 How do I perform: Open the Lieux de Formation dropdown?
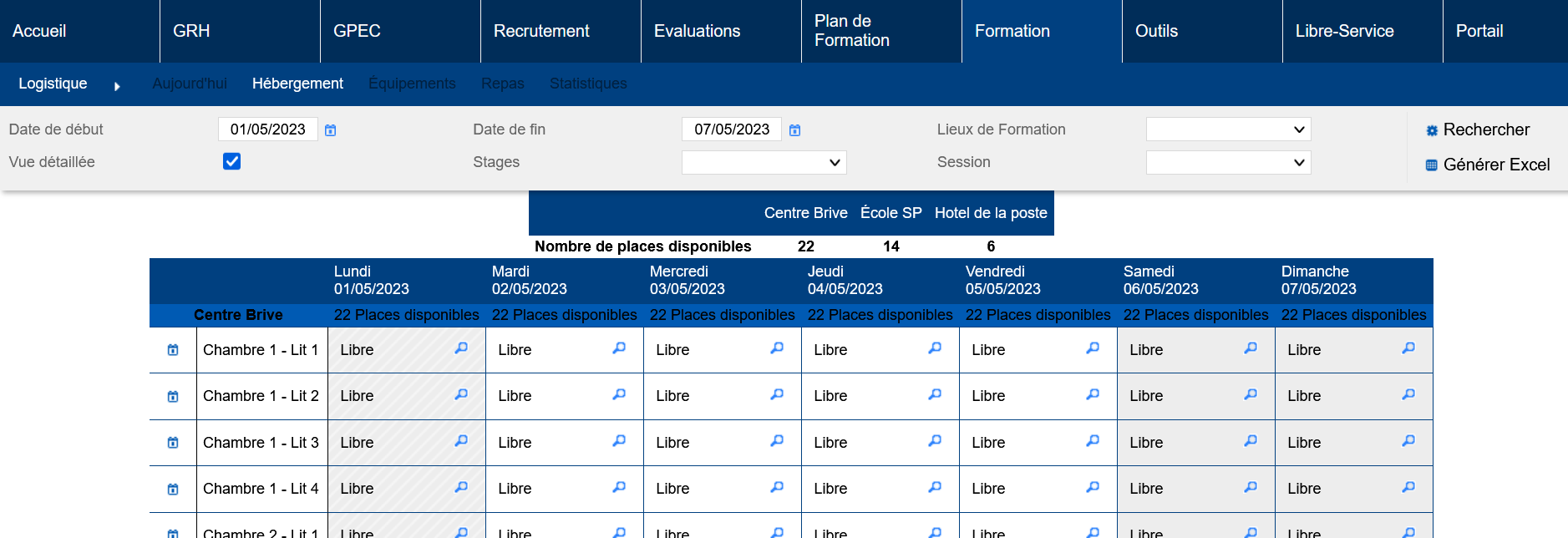pyautogui.click(x=1228, y=129)
